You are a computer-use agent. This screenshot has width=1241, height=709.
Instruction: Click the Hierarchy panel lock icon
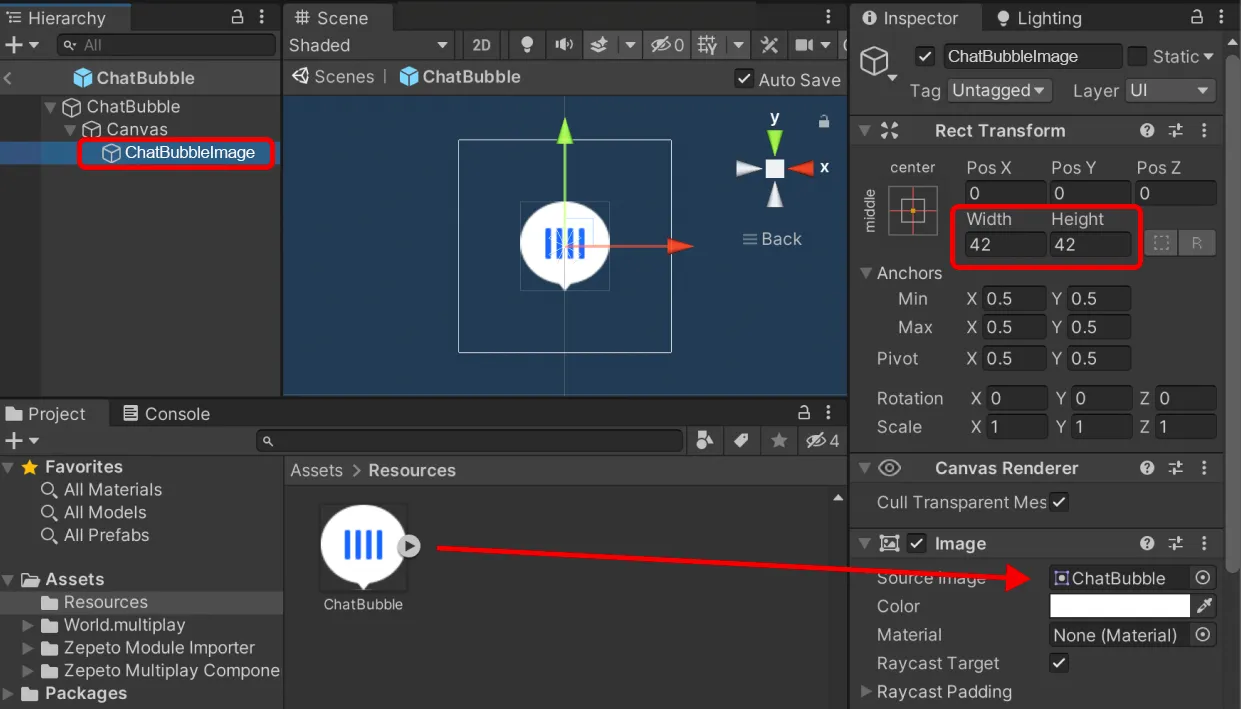237,17
